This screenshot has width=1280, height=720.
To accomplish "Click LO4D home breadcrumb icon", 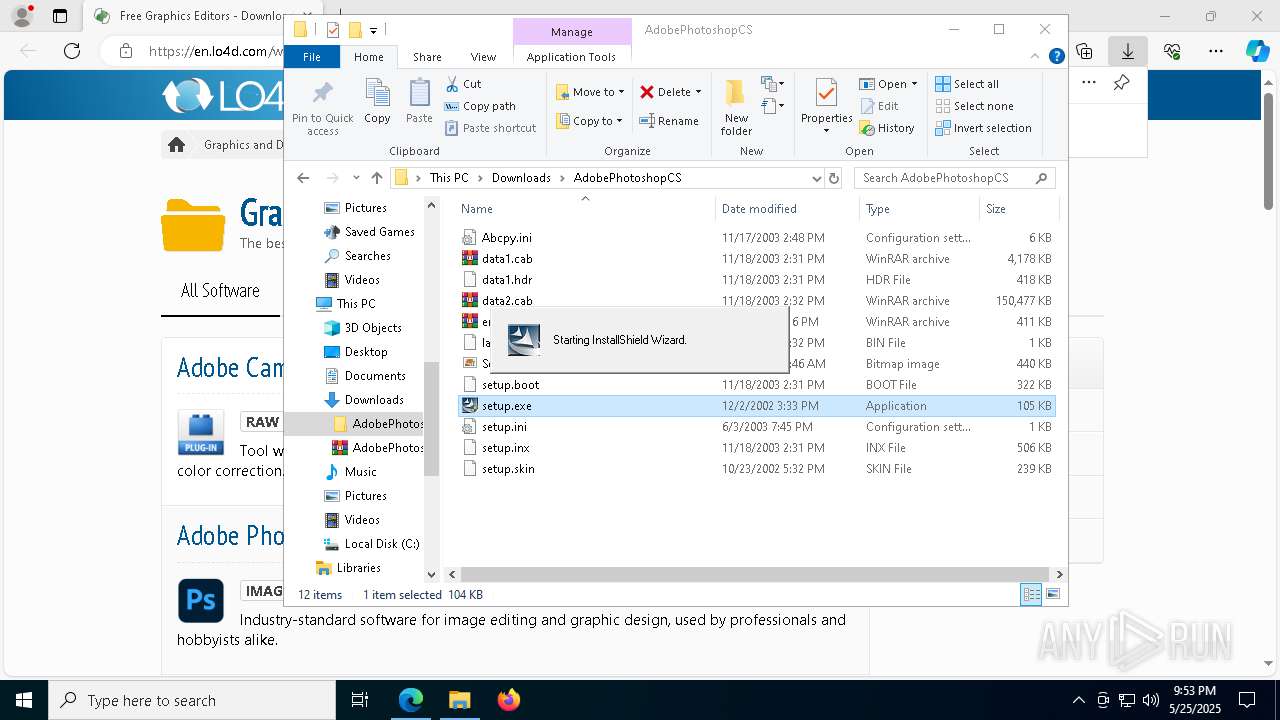I will pos(177,145).
